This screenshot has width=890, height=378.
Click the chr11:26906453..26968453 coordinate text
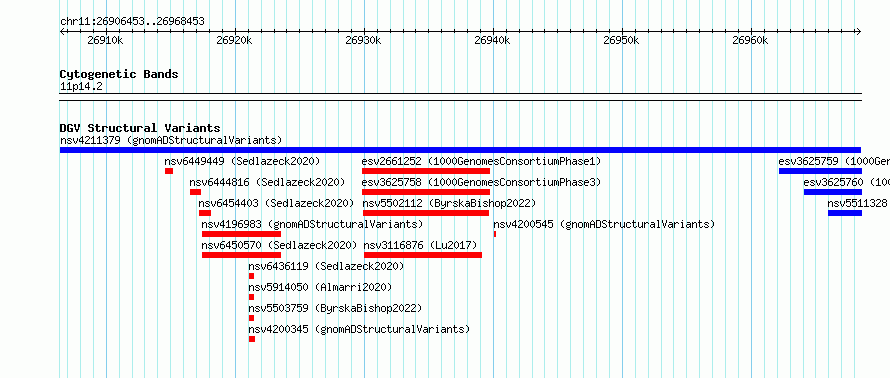tap(132, 22)
